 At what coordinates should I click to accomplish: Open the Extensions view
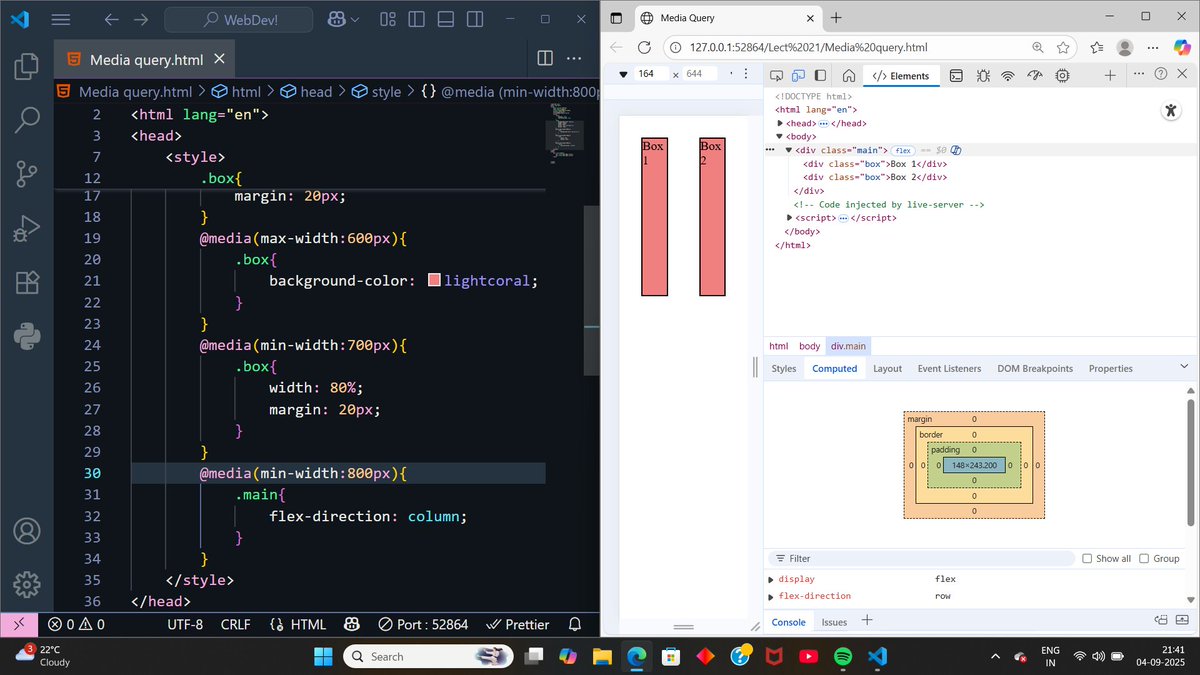pyautogui.click(x=27, y=283)
